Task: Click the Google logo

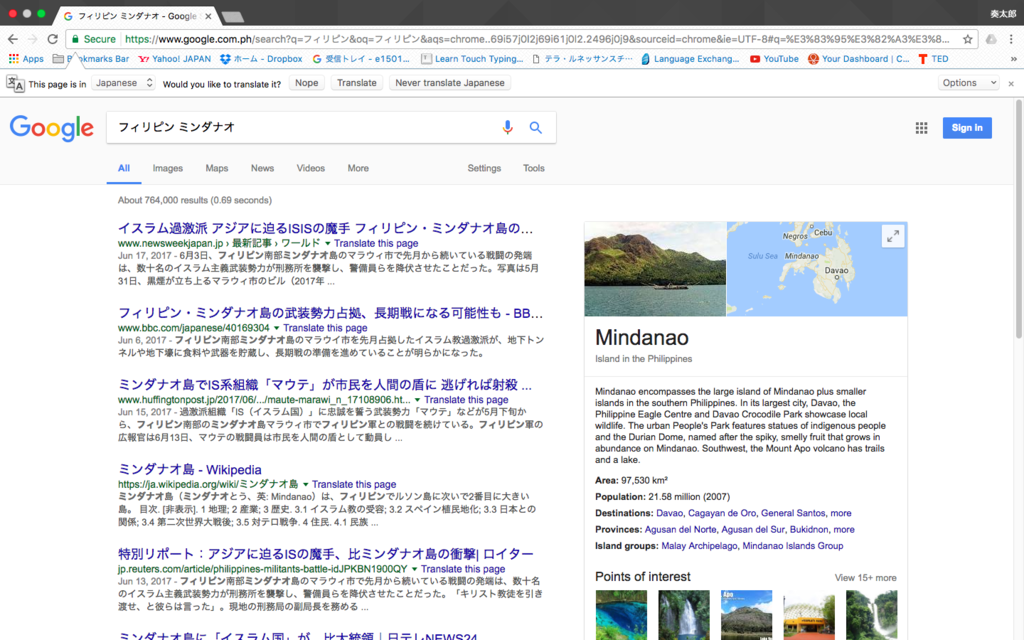Action: (x=52, y=128)
